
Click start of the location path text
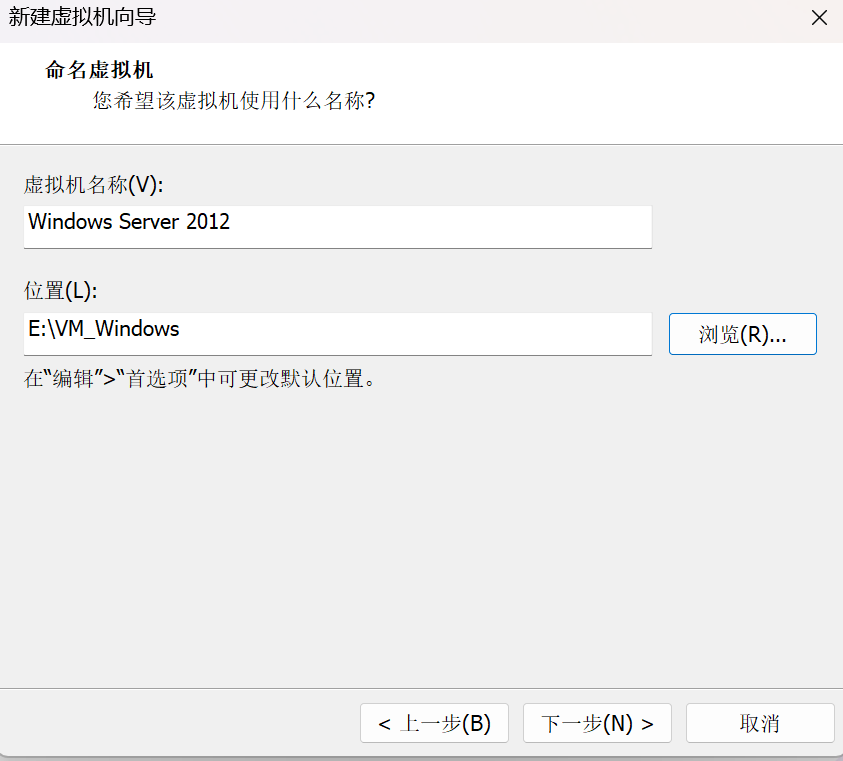[32, 328]
